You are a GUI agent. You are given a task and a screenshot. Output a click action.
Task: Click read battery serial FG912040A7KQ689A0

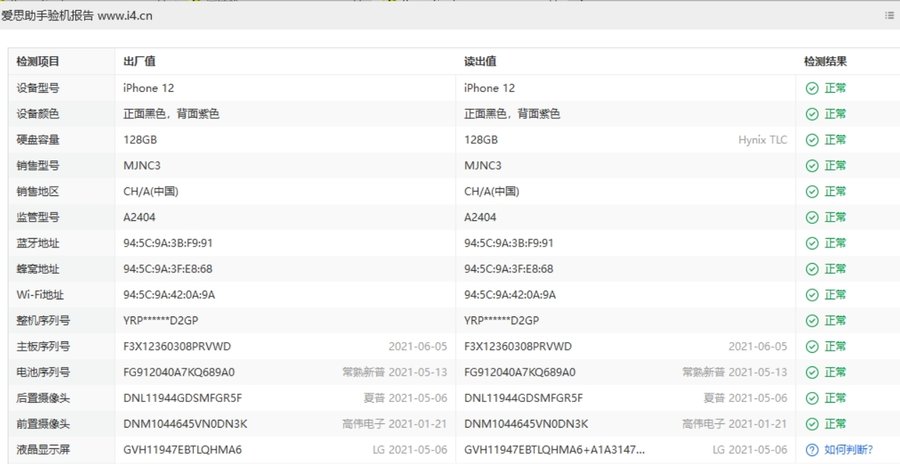pos(519,372)
